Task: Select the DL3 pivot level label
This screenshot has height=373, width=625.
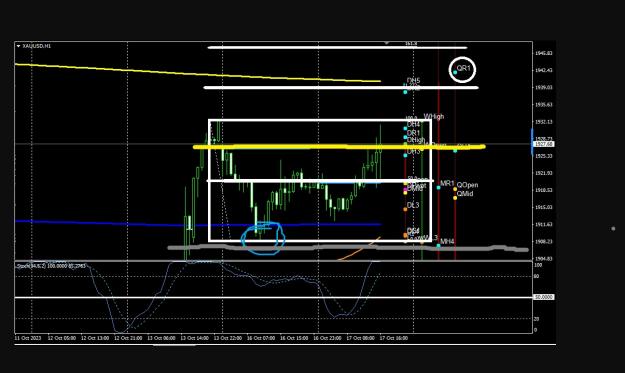Action: pos(413,205)
